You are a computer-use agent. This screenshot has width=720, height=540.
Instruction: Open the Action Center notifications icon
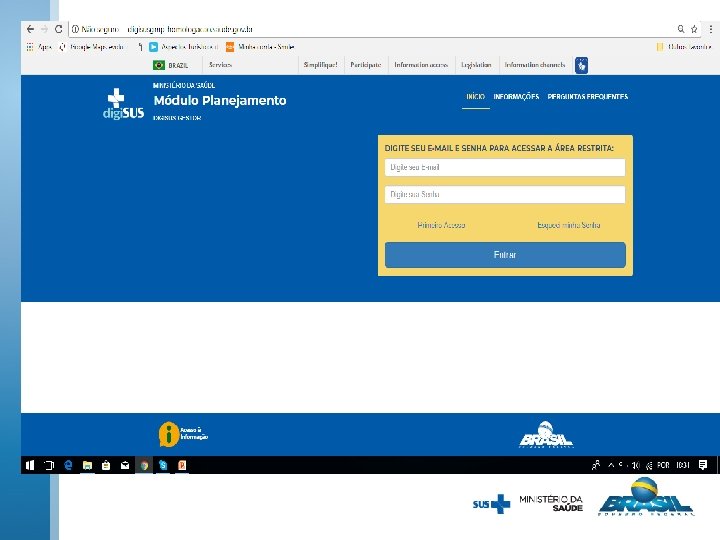(703, 465)
